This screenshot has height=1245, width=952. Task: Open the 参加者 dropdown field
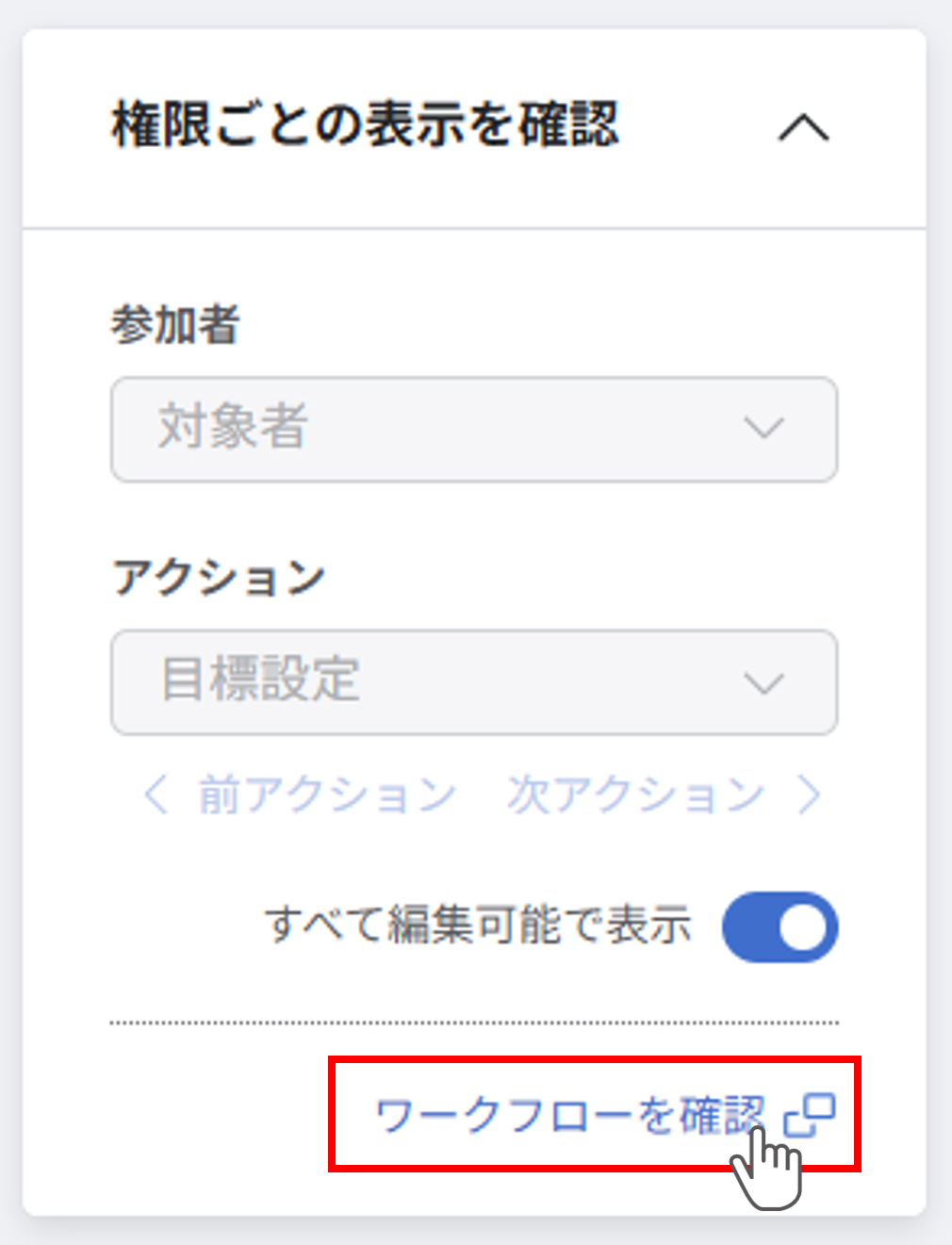[473, 430]
